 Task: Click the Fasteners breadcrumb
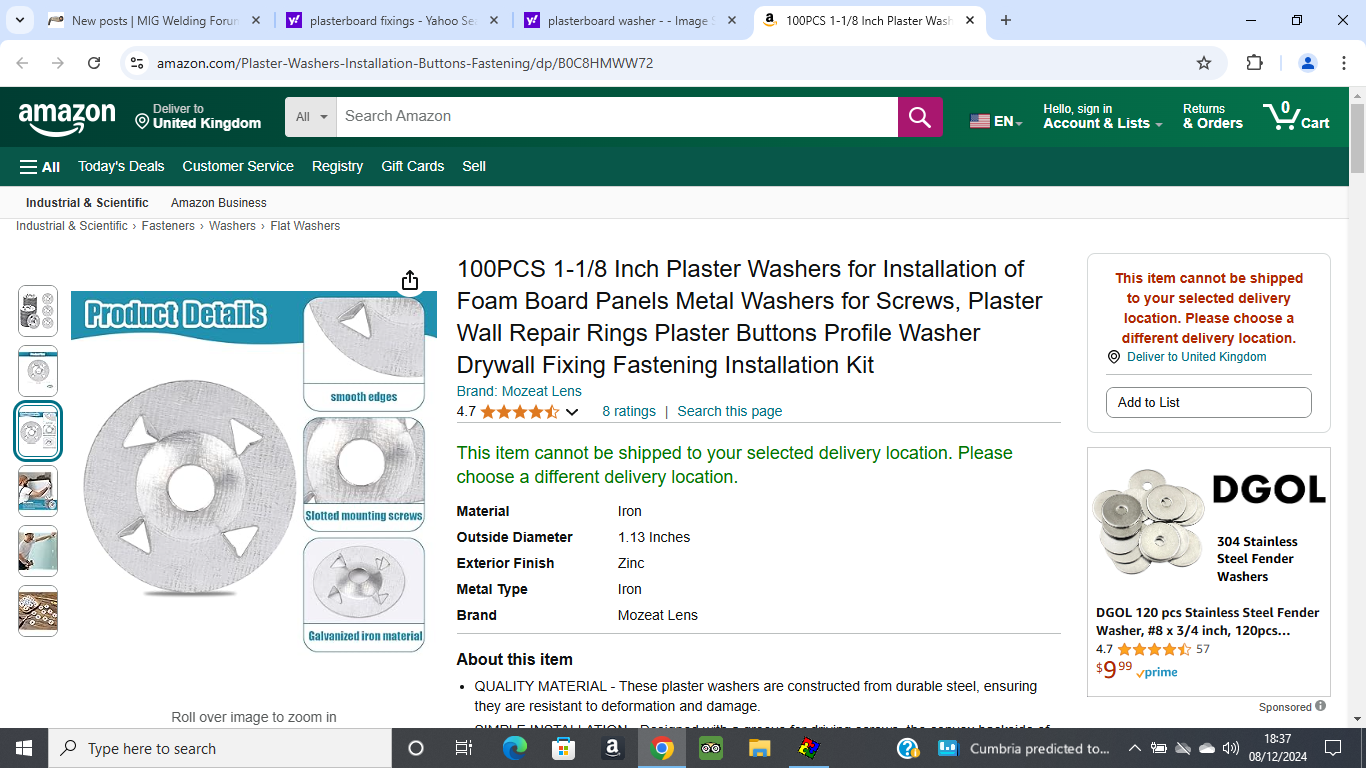[168, 226]
